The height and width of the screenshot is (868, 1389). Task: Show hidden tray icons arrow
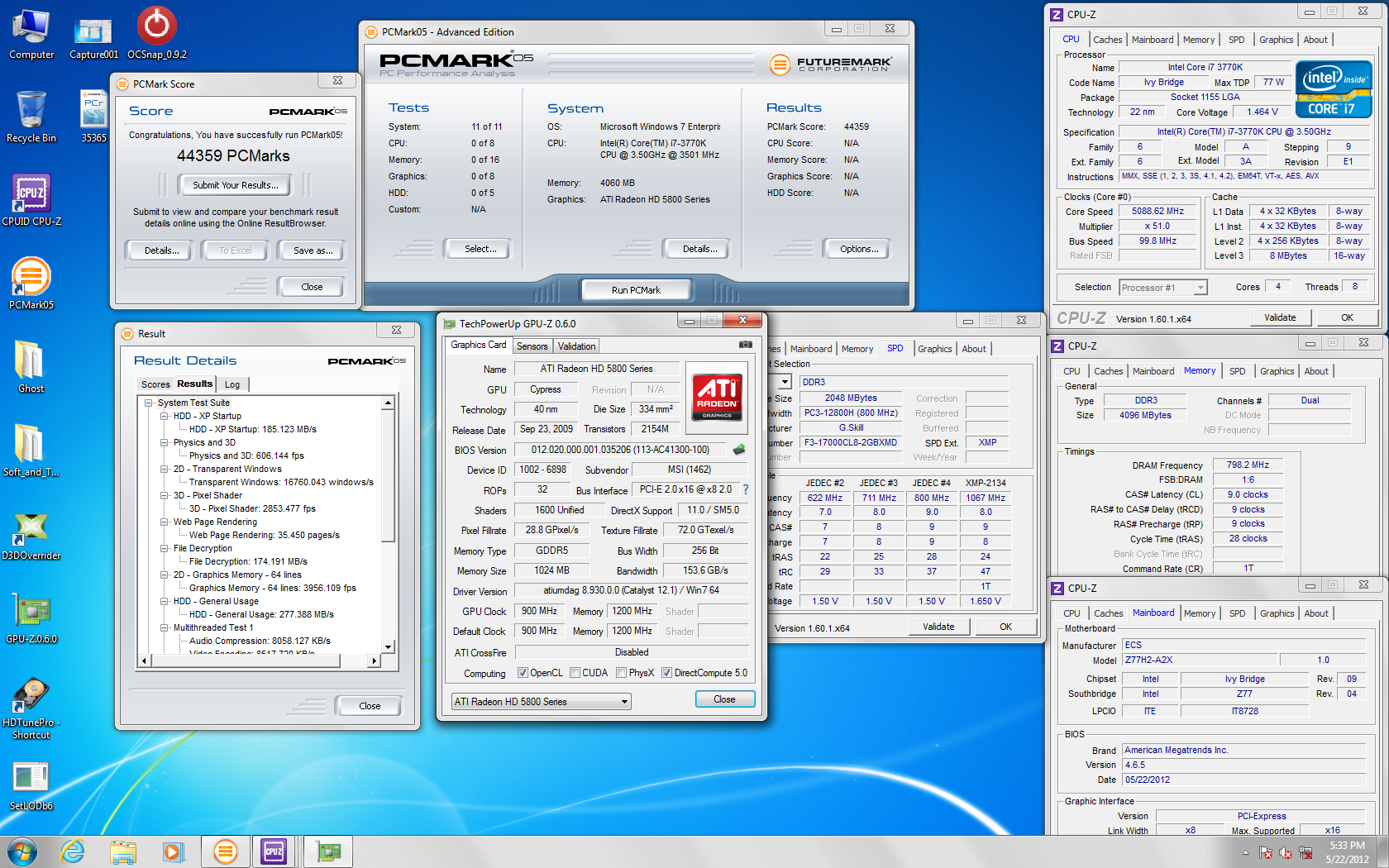coord(1245,852)
